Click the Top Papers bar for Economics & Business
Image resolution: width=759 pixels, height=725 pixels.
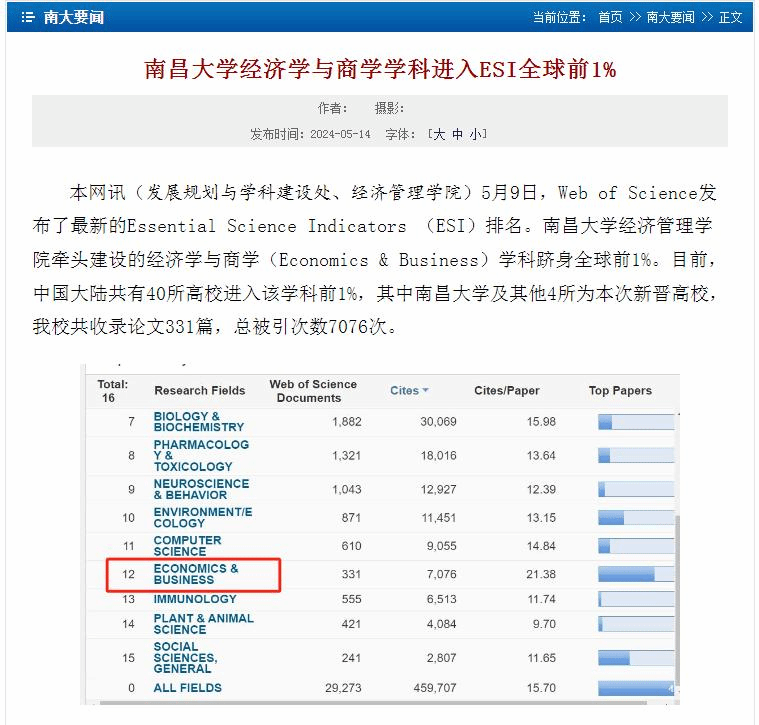[626, 574]
